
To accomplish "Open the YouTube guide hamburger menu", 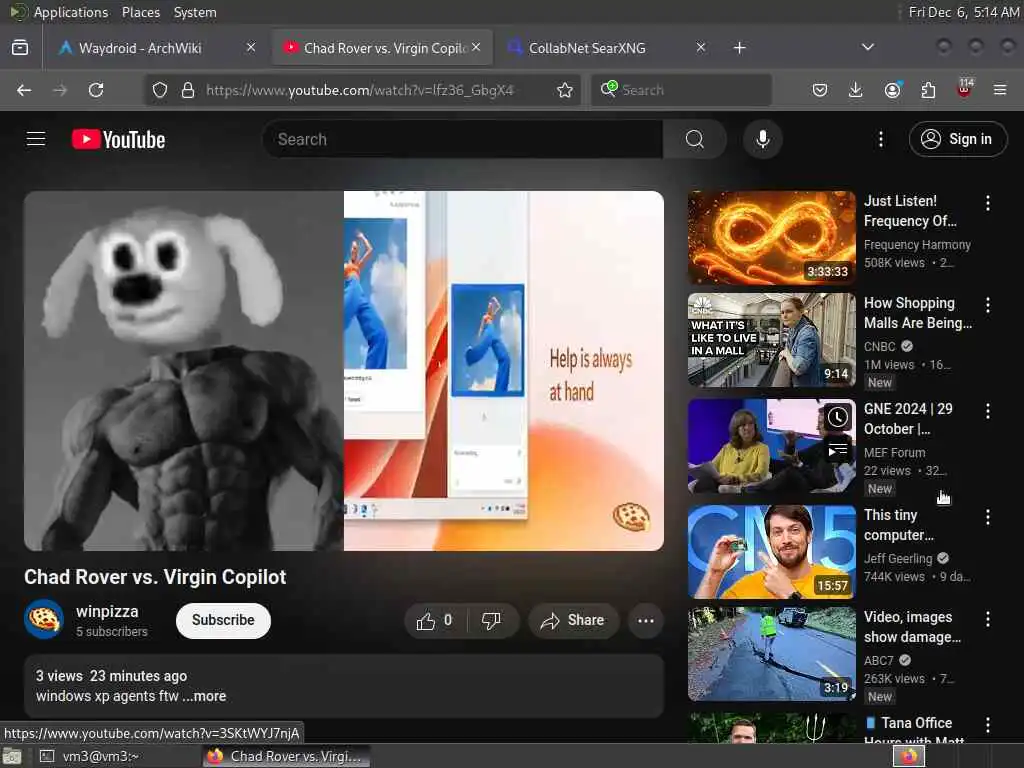I will [36, 139].
